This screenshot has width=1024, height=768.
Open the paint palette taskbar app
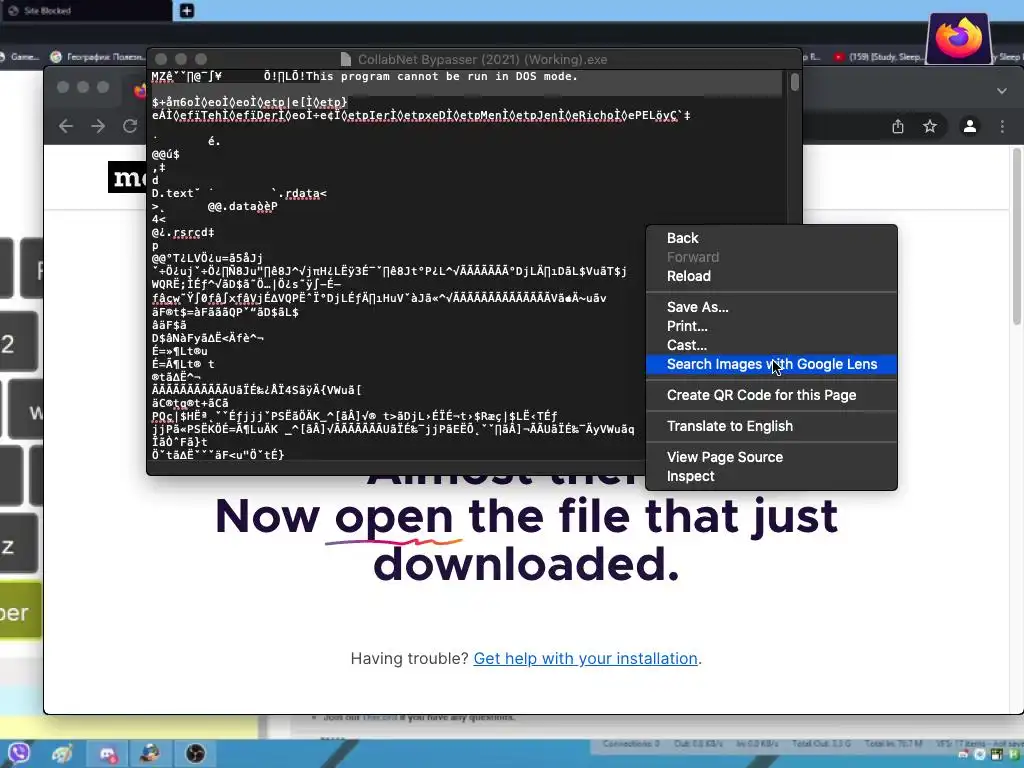(63, 754)
